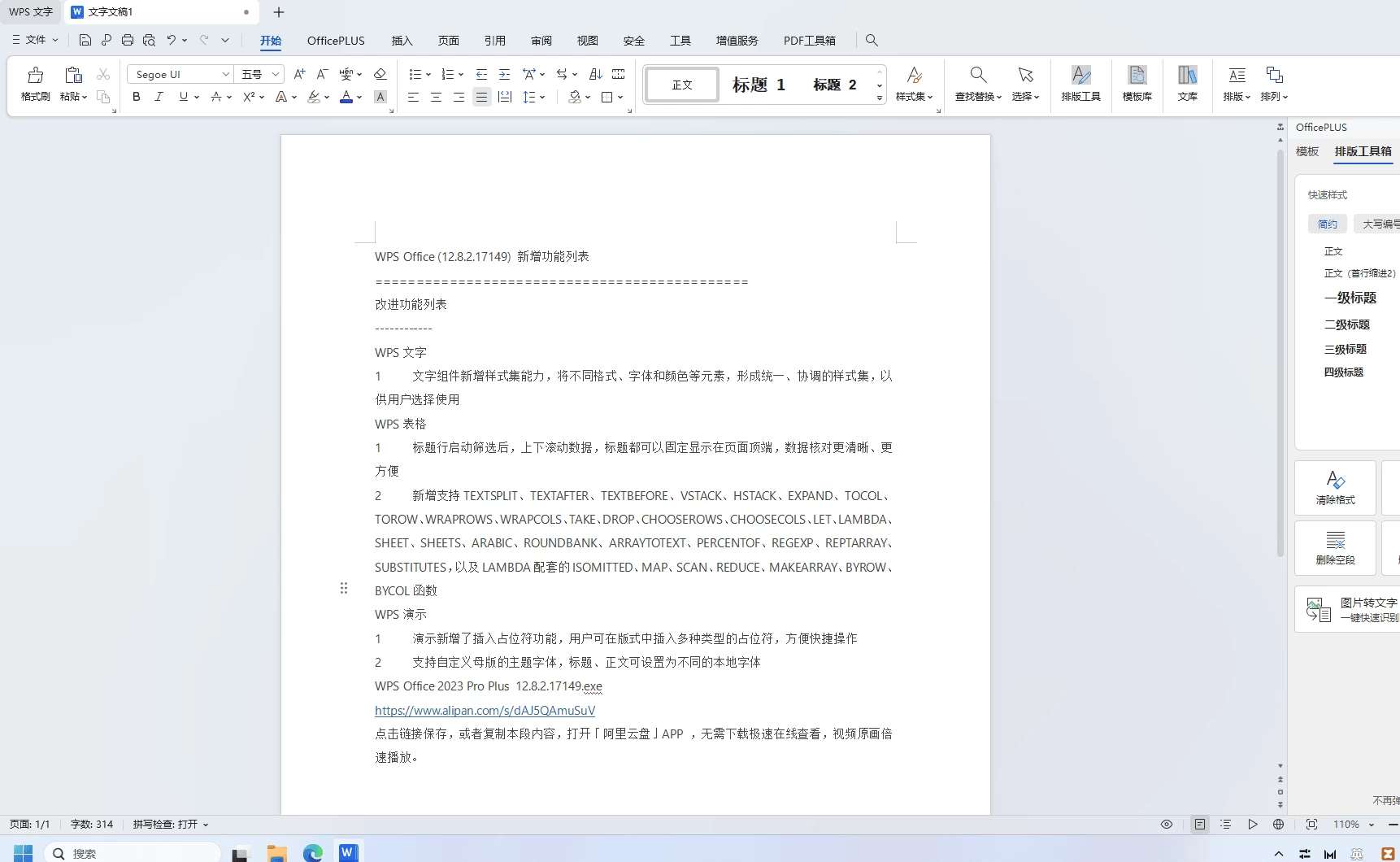Click the Decrease Indent icon

point(481,74)
